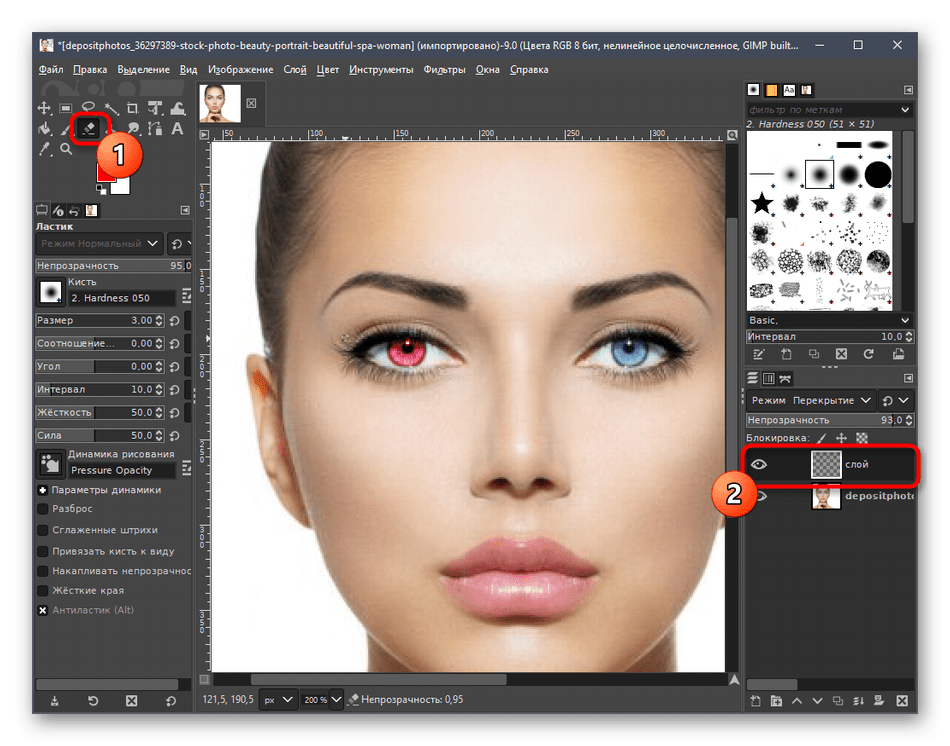Select the Zoom magnifier tool

tap(66, 150)
